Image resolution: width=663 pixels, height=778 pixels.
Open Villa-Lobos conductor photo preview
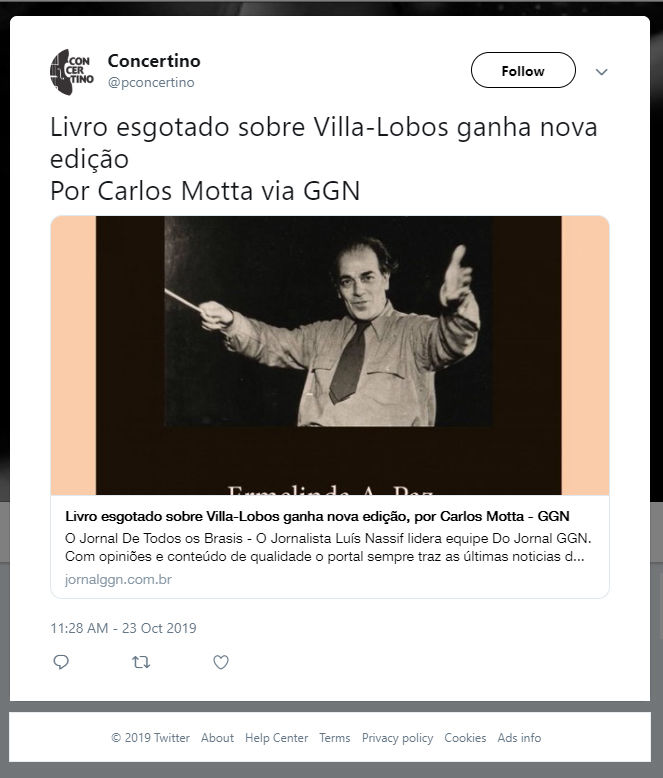tap(330, 355)
